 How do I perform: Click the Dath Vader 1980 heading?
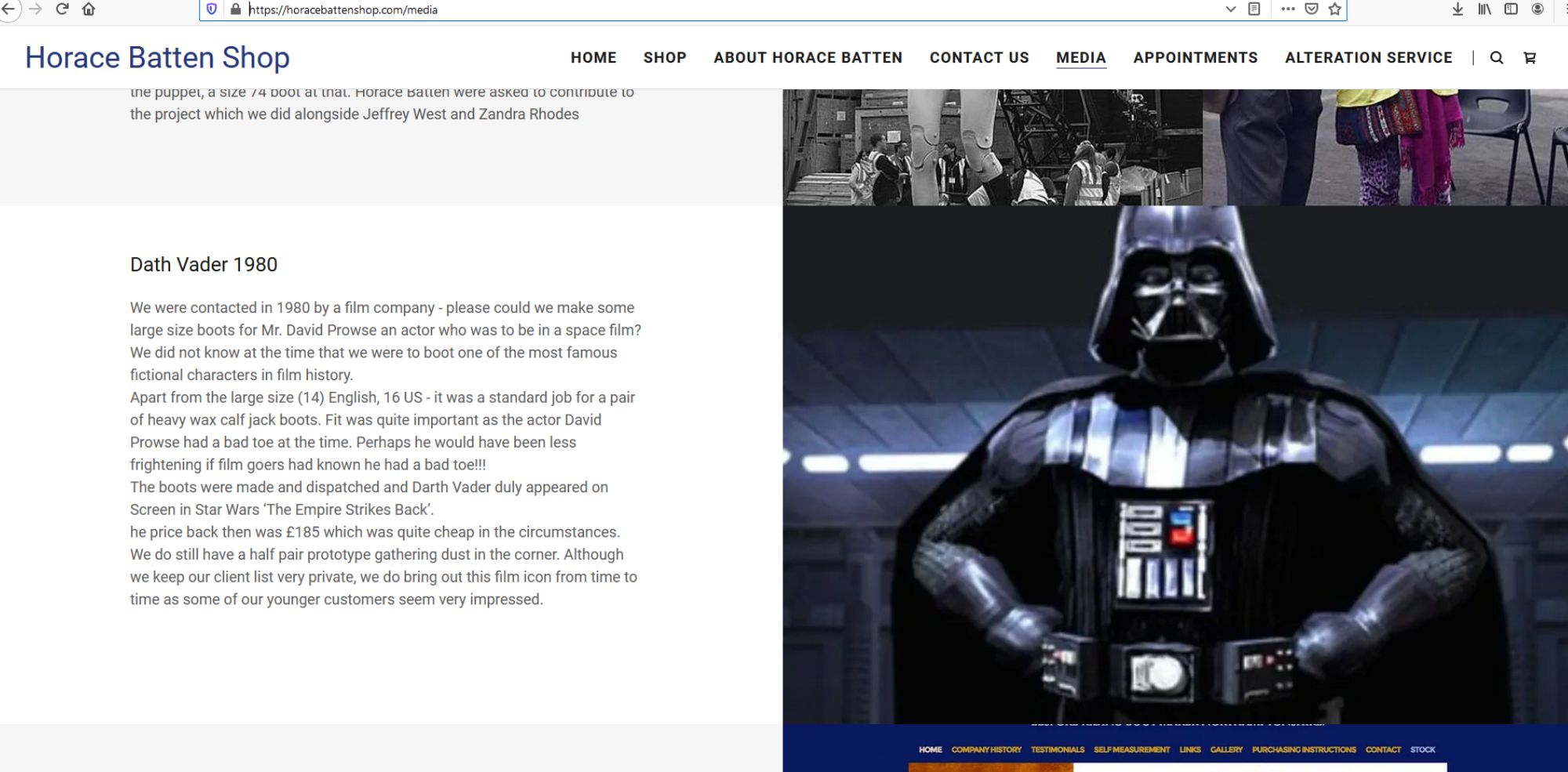[x=204, y=265]
